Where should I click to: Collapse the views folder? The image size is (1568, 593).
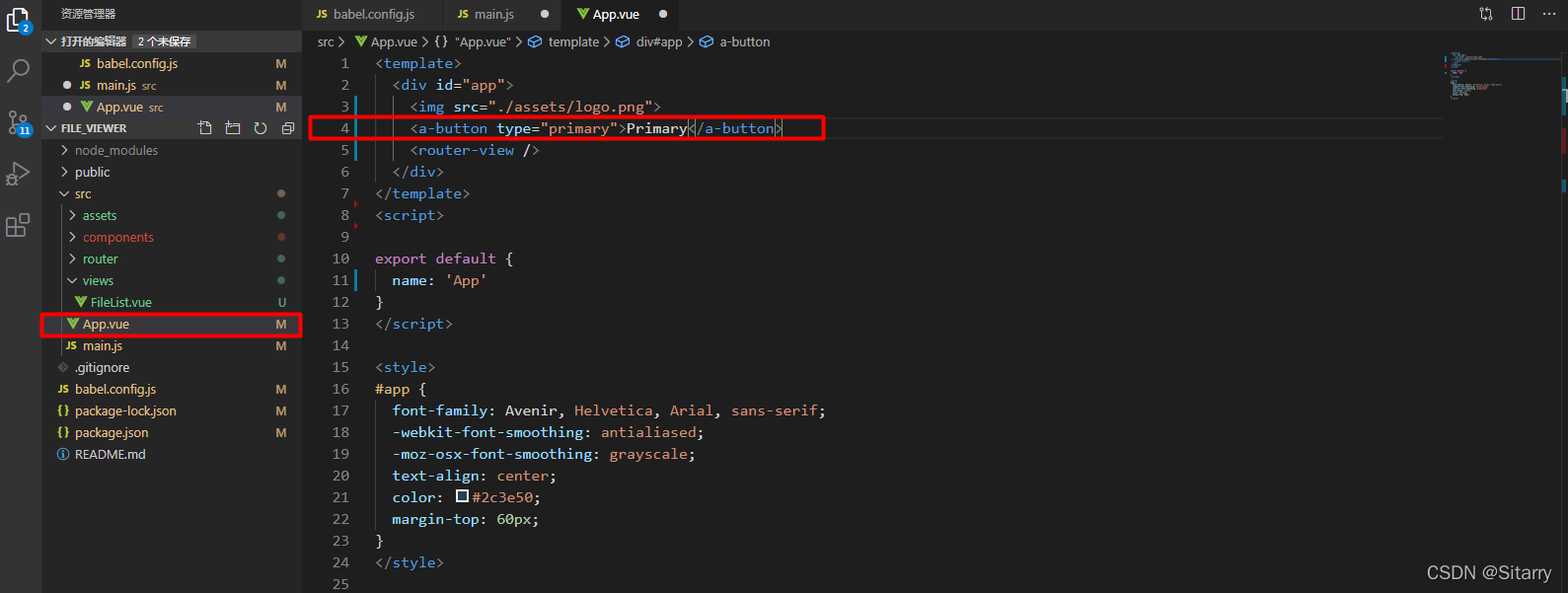coord(171,280)
